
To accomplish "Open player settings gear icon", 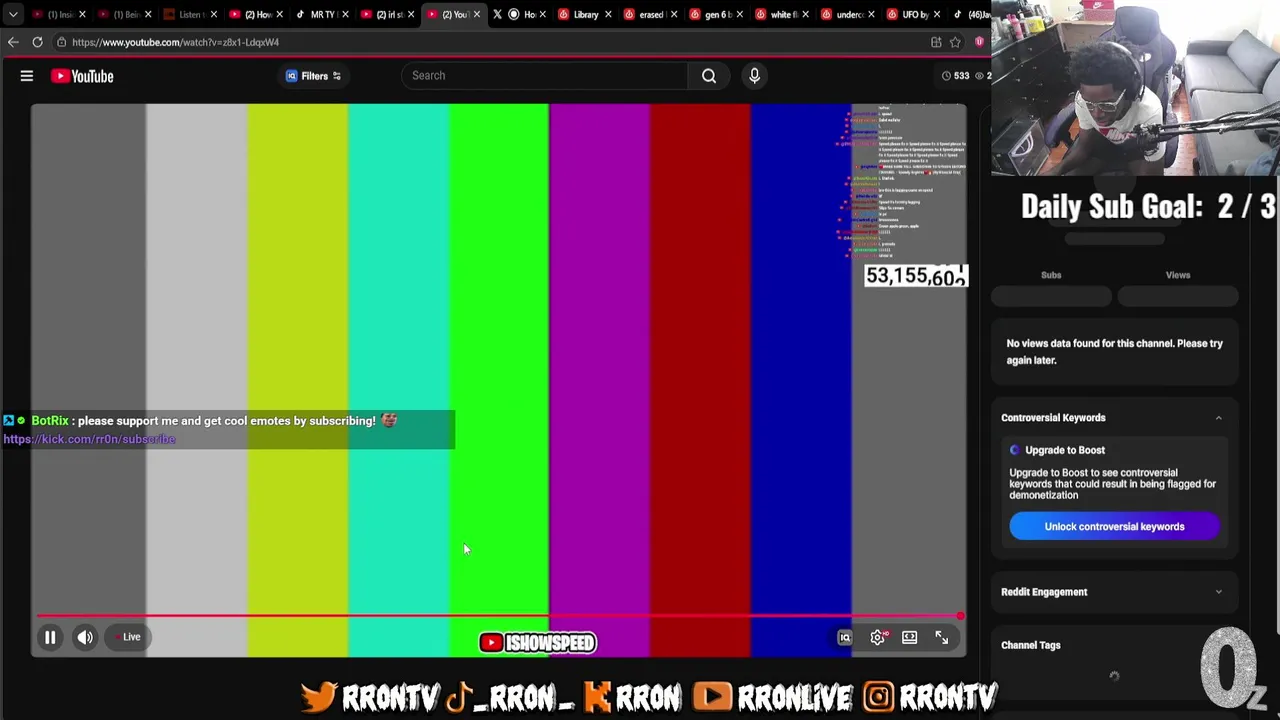I will click(x=878, y=637).
